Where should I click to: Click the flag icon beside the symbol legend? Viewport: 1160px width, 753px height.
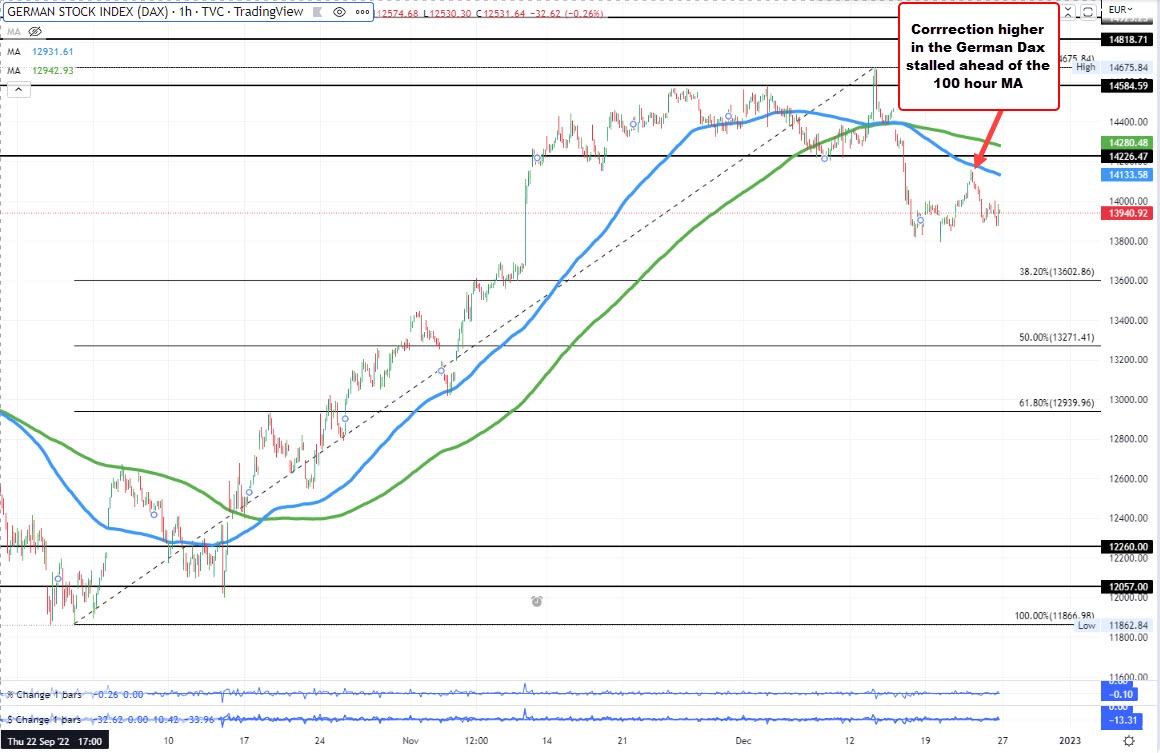[315, 12]
